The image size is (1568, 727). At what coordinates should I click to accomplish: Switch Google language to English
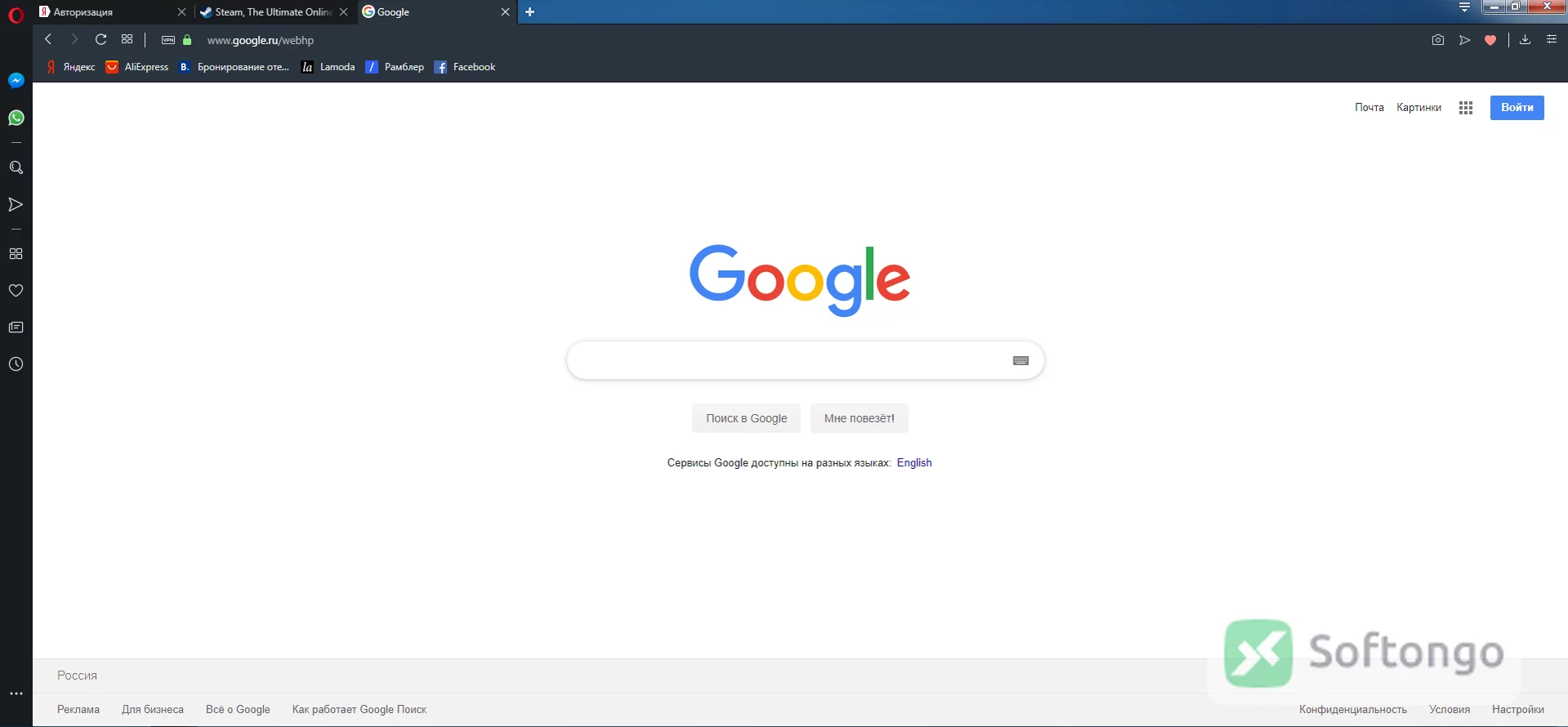[914, 463]
